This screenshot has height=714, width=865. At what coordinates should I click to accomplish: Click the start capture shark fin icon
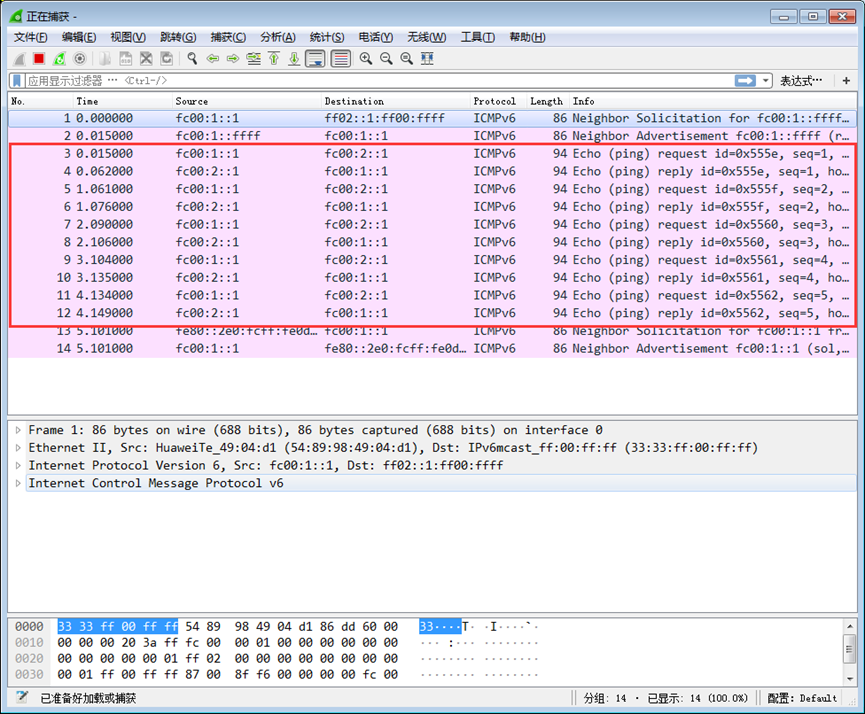coord(19,58)
